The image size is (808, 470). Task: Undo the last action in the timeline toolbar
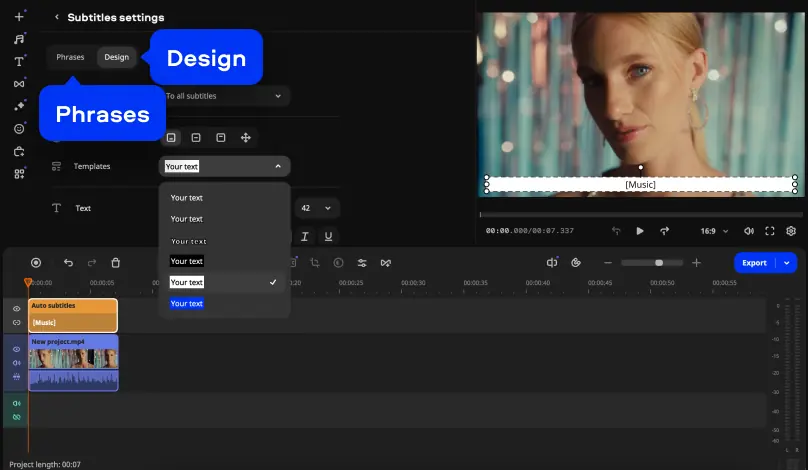click(x=68, y=263)
